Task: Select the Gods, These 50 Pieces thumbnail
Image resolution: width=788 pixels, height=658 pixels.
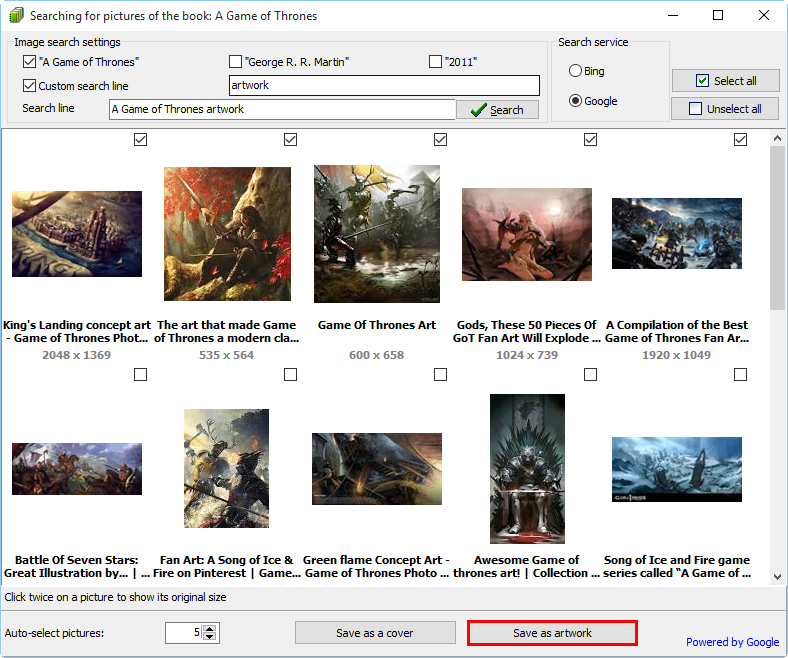Action: 527,234
